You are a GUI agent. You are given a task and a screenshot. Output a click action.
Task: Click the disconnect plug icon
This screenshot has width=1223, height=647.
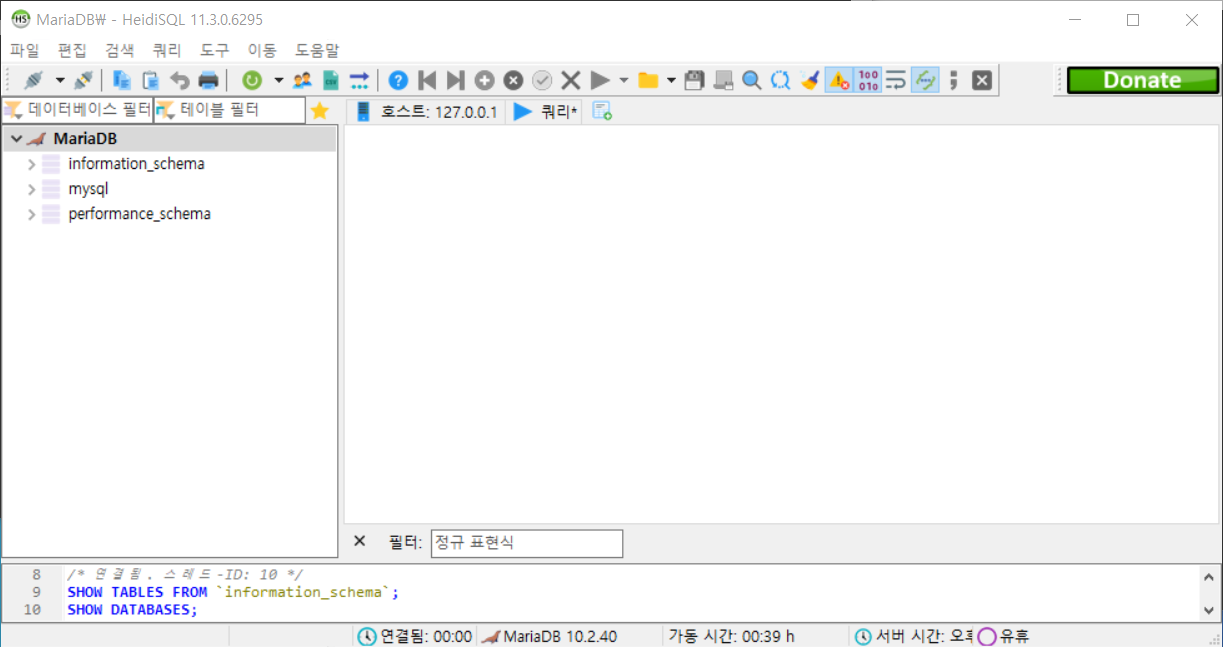tap(84, 80)
